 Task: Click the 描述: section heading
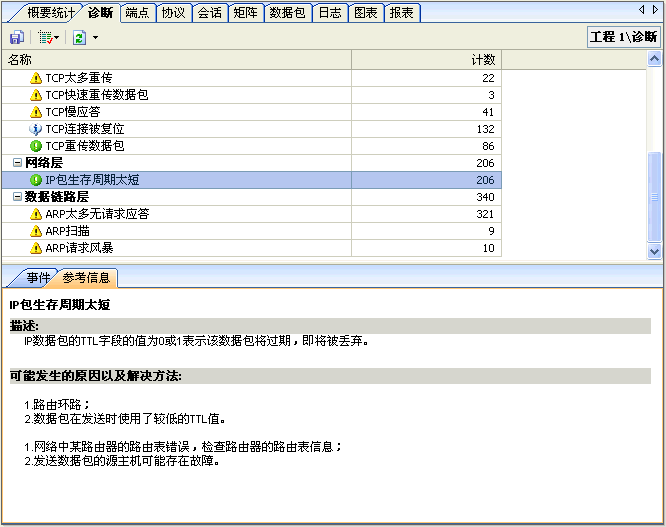[24, 326]
